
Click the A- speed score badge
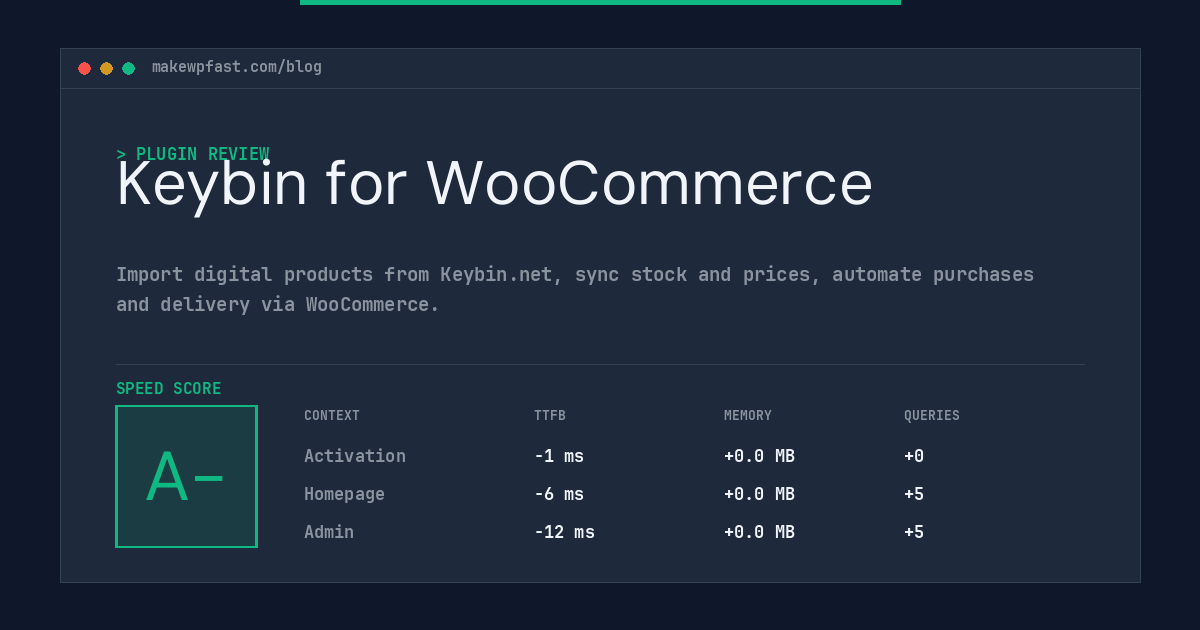point(186,476)
